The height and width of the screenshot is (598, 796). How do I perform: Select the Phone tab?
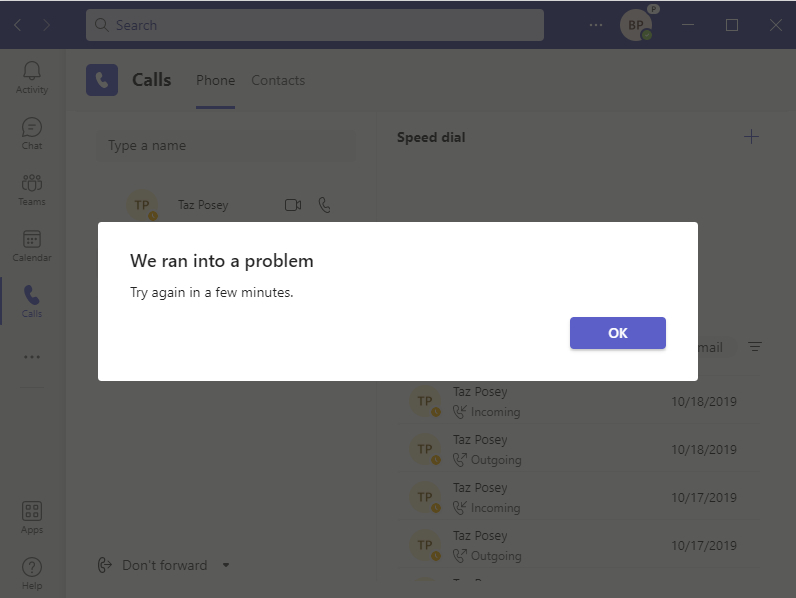pos(215,80)
